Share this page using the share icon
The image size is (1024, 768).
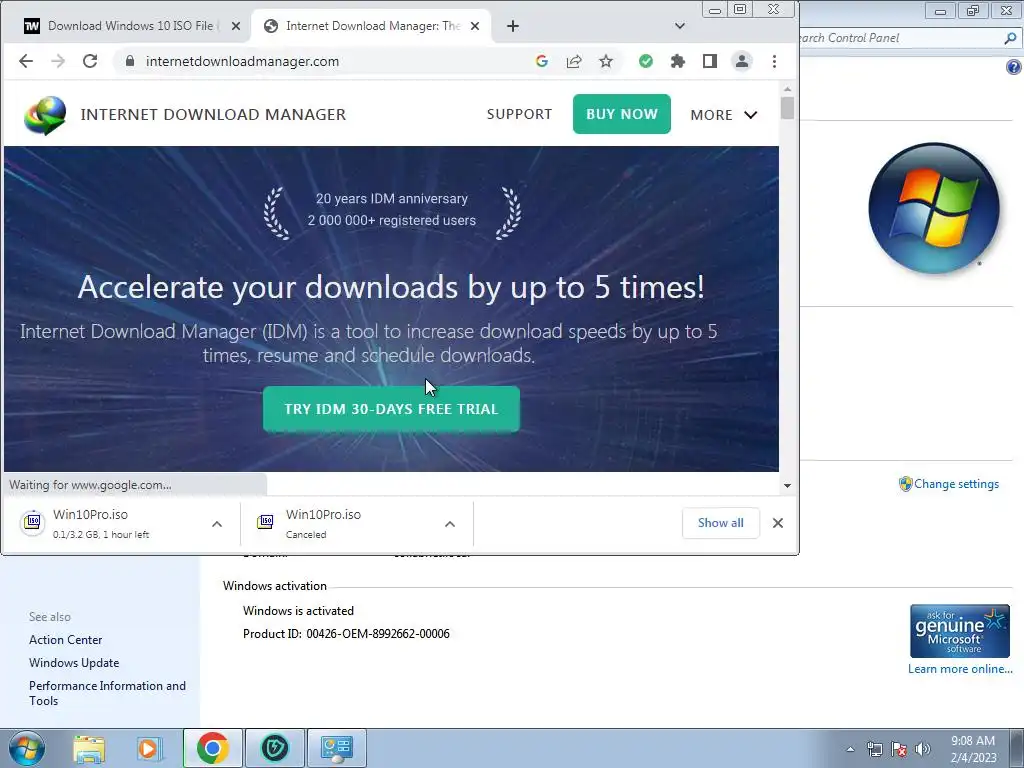click(x=574, y=61)
